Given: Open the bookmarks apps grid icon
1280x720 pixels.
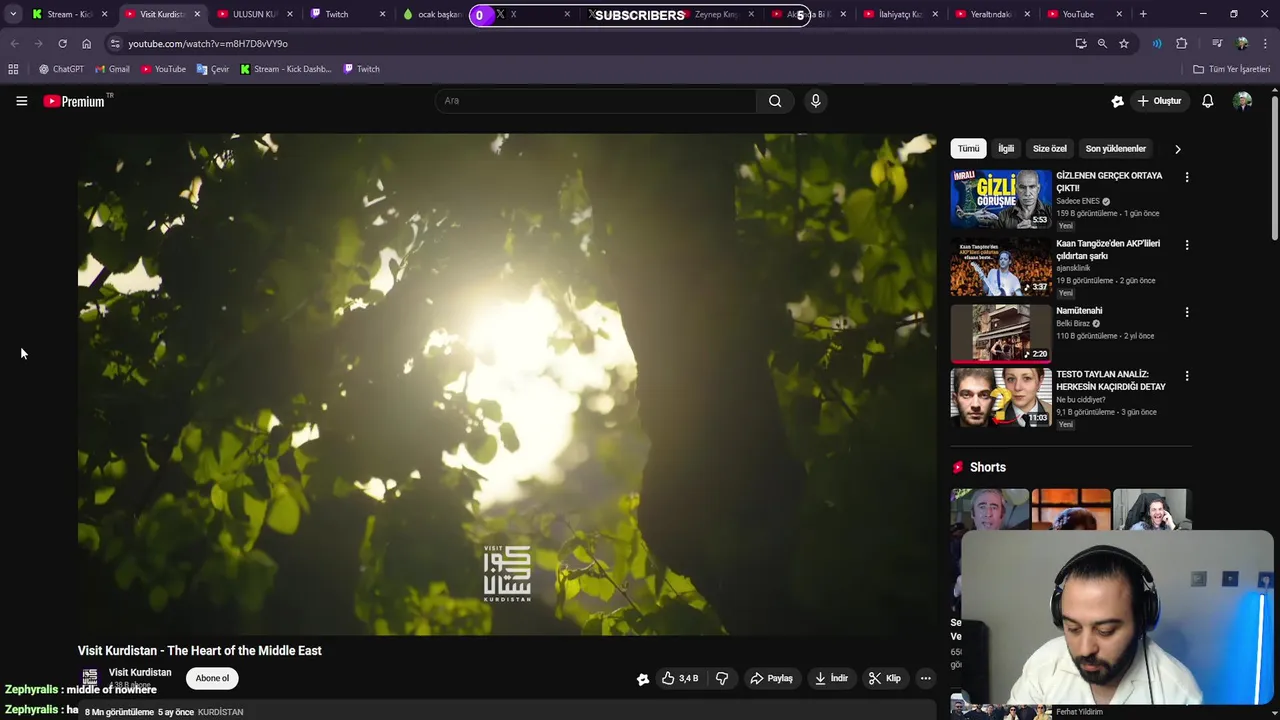Looking at the screenshot, I should pyautogui.click(x=13, y=69).
